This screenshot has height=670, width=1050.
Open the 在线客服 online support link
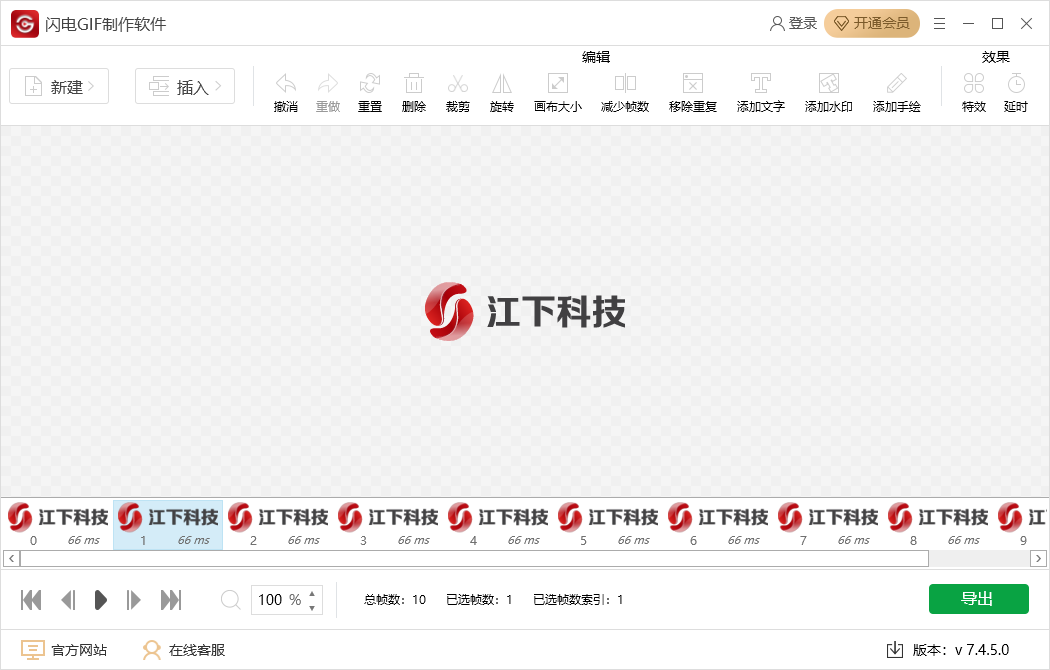tap(183, 650)
